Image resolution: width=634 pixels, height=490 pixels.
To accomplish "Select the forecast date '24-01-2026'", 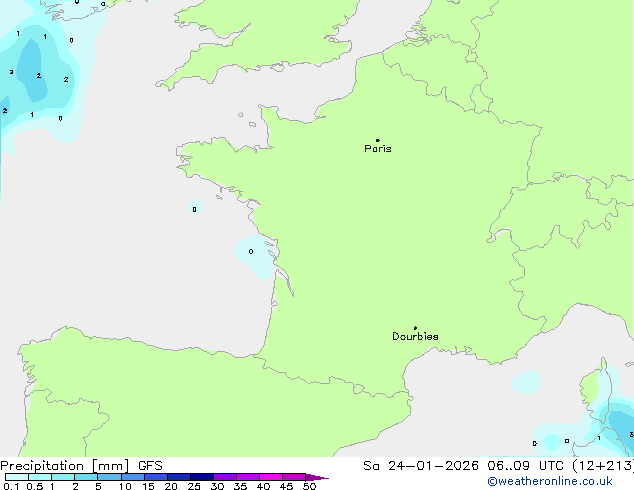I will [x=433, y=466].
